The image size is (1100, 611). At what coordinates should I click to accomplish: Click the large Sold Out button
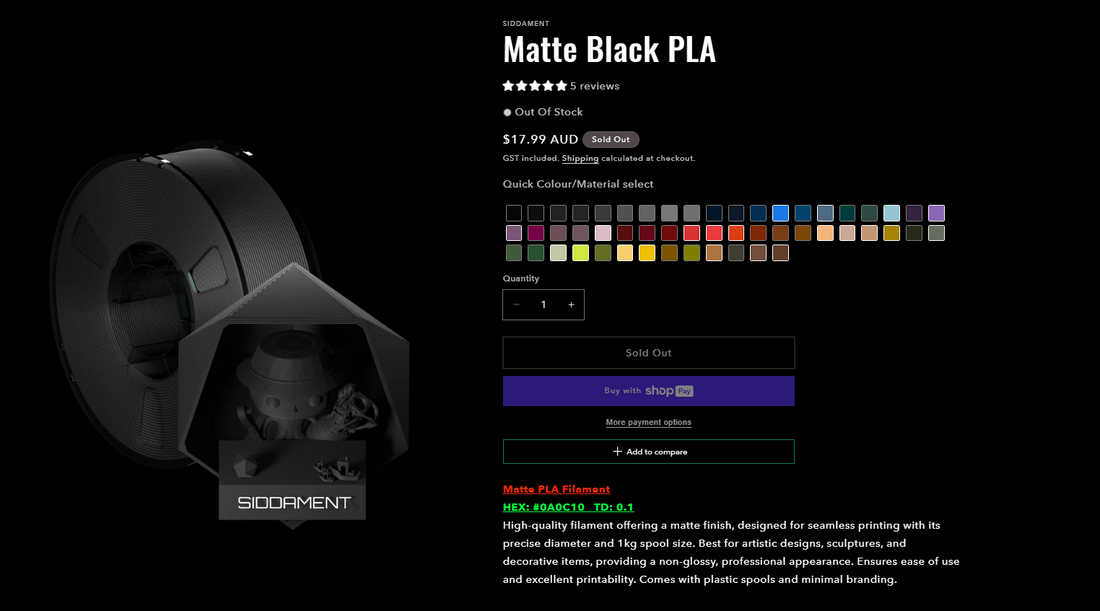click(648, 353)
